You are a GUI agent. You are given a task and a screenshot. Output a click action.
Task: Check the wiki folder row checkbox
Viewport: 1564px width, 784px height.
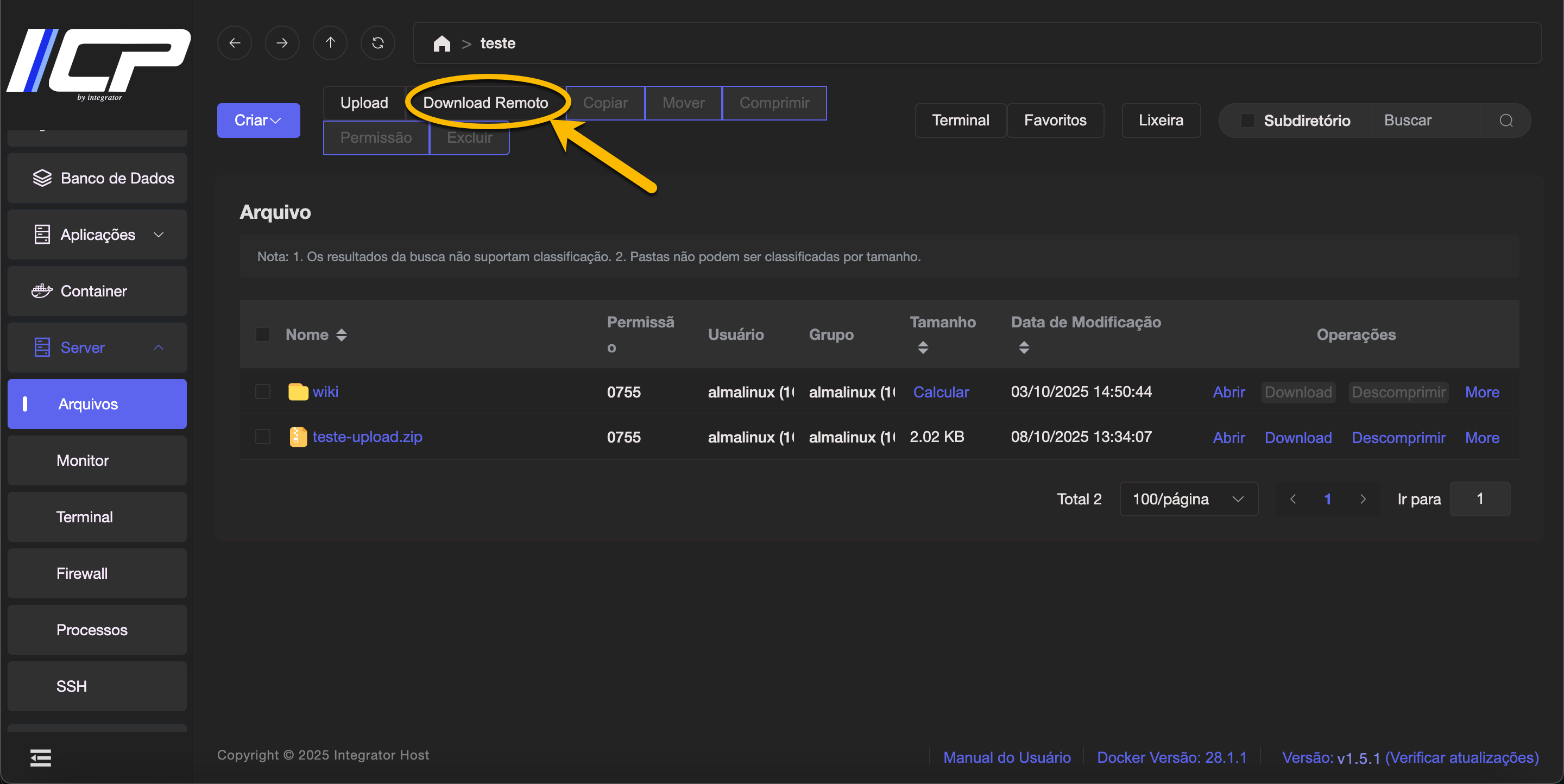coord(263,392)
